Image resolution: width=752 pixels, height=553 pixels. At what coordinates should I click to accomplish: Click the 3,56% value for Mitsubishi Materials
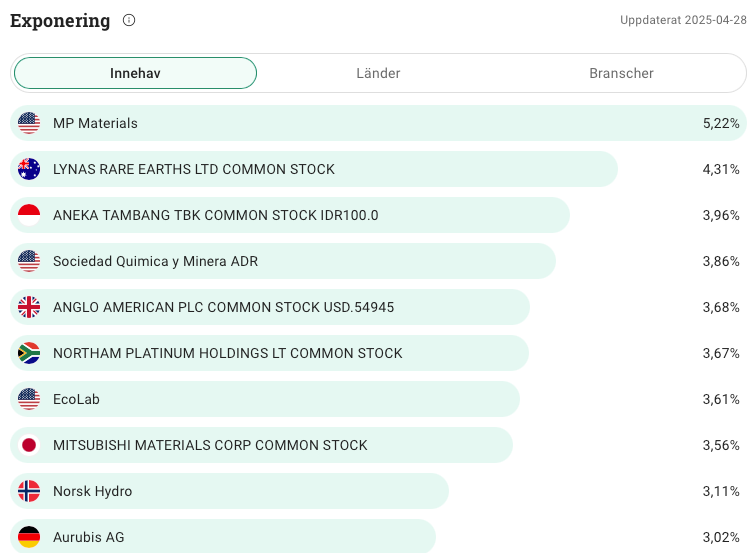[721, 446]
